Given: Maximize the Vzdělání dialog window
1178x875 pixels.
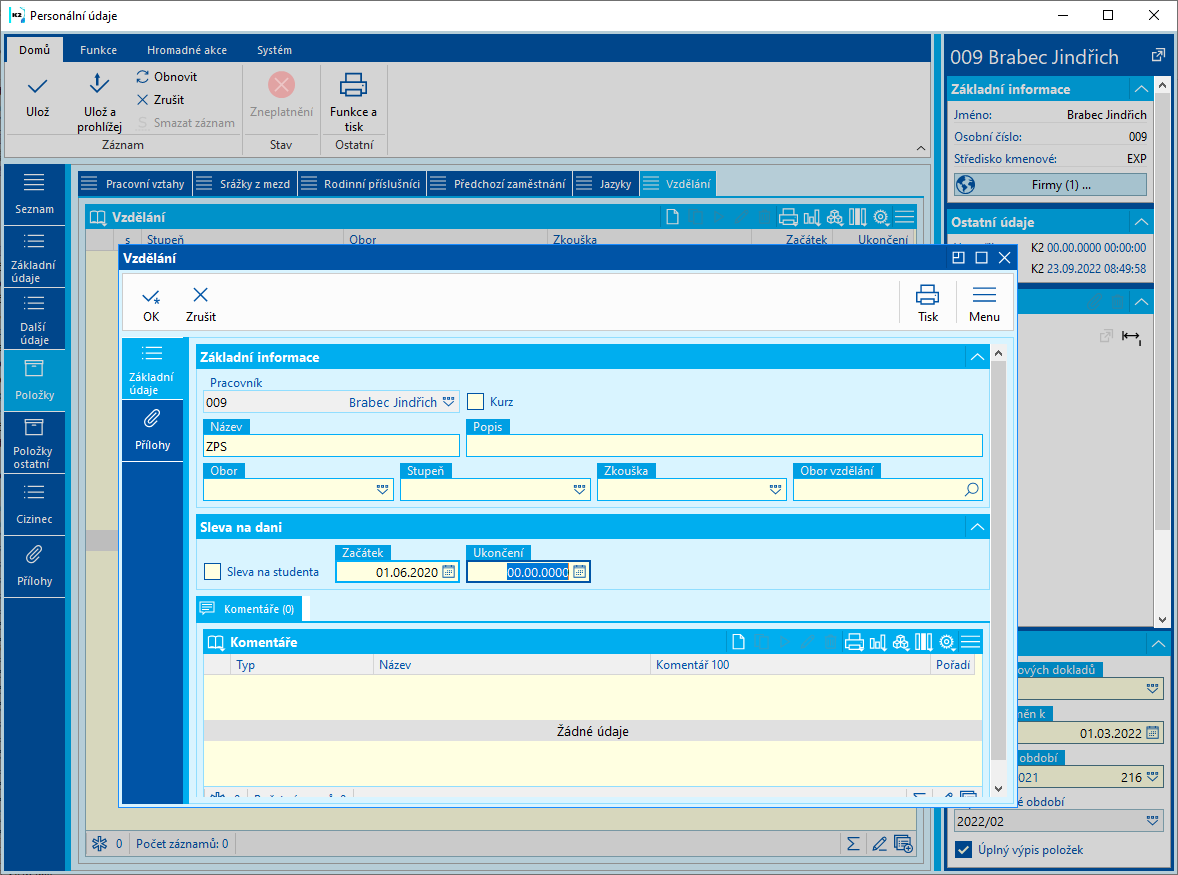Looking at the screenshot, I should (981, 258).
